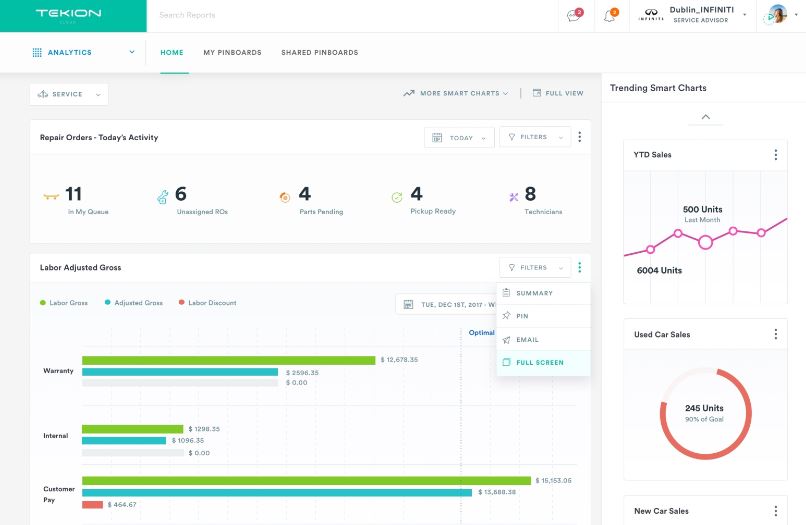The height and width of the screenshot is (525, 806).
Task: Toggle the Labor Discount legend series
Action: point(208,303)
